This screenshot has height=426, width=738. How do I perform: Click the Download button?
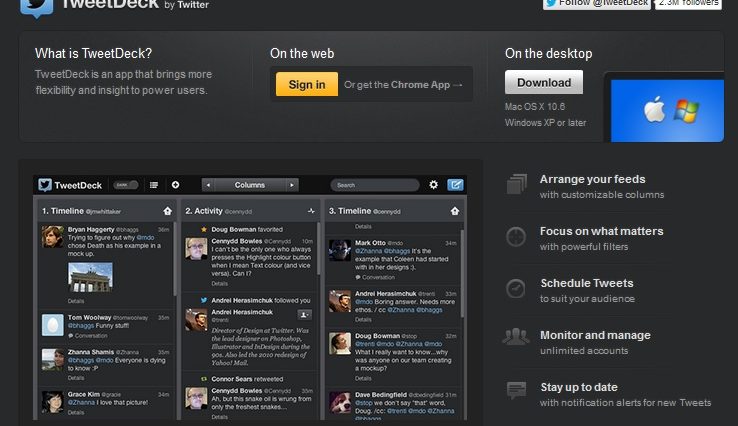544,82
